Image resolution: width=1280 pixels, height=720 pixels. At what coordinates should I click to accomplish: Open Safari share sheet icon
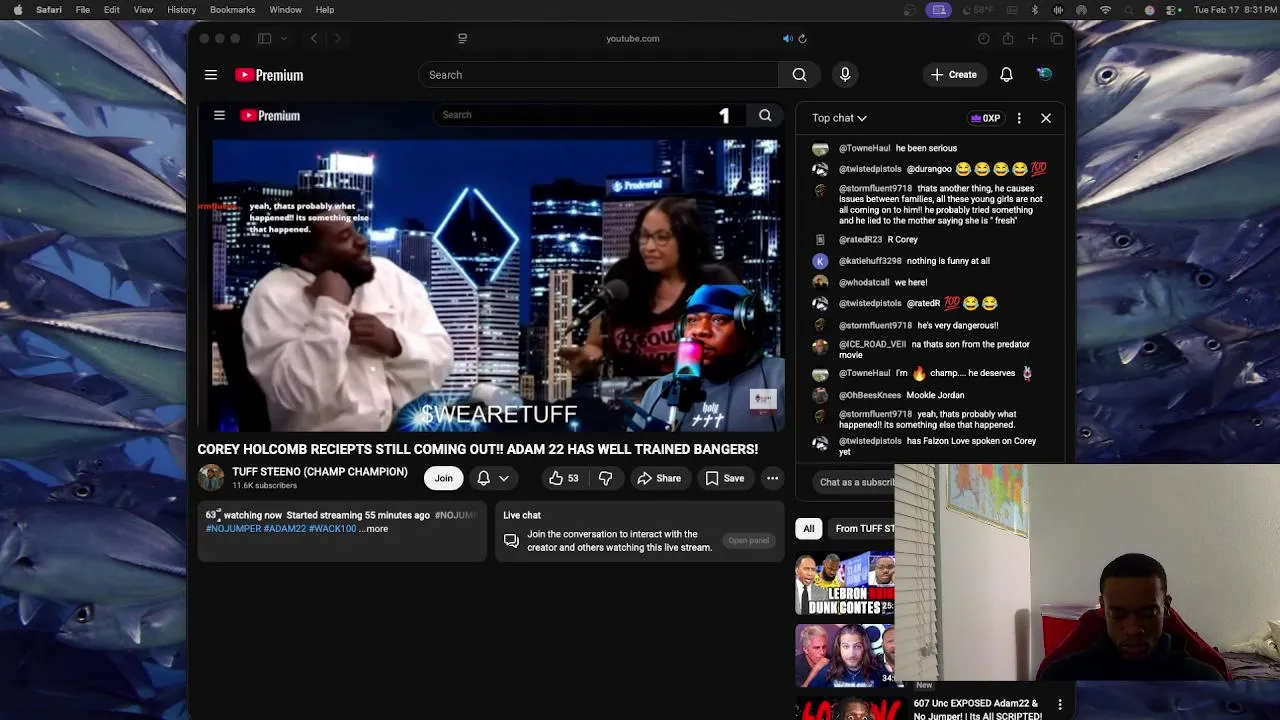[x=1008, y=39]
